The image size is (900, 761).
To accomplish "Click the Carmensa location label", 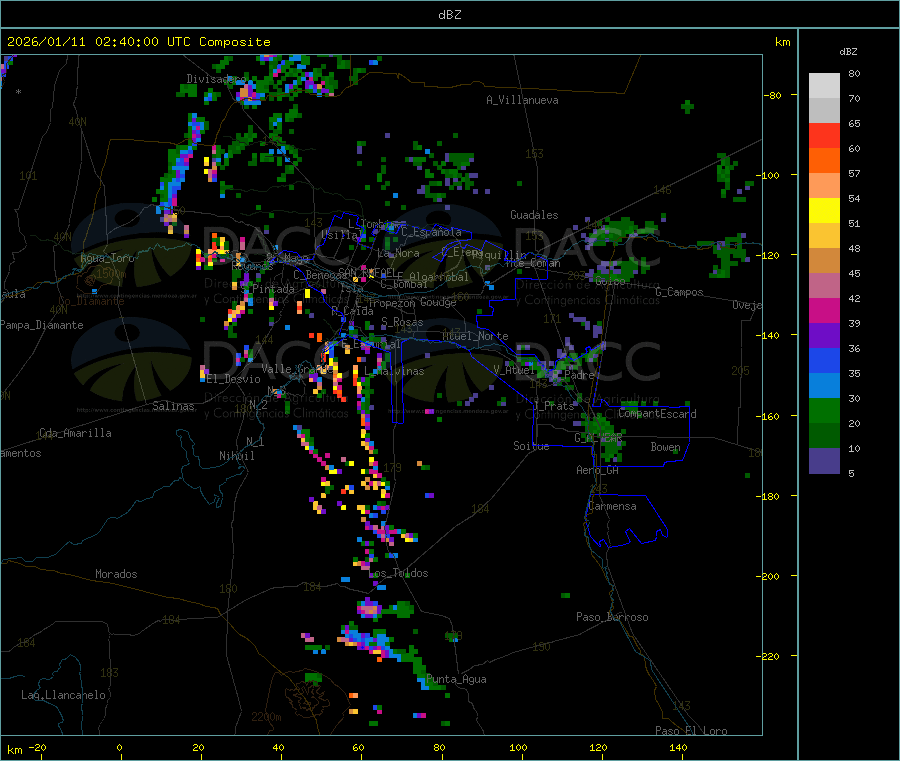I will coord(612,506).
